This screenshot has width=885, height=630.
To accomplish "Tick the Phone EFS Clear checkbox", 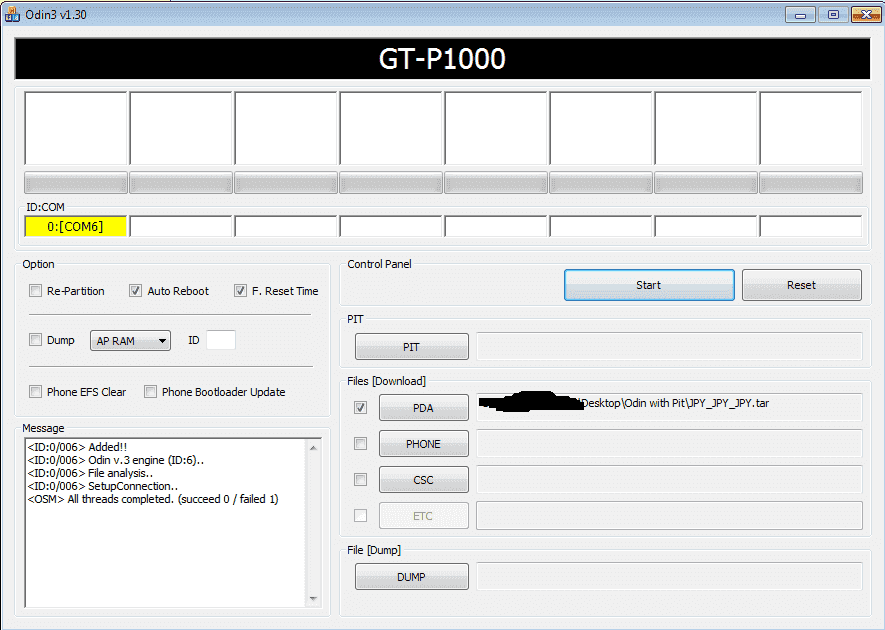I will (36, 392).
